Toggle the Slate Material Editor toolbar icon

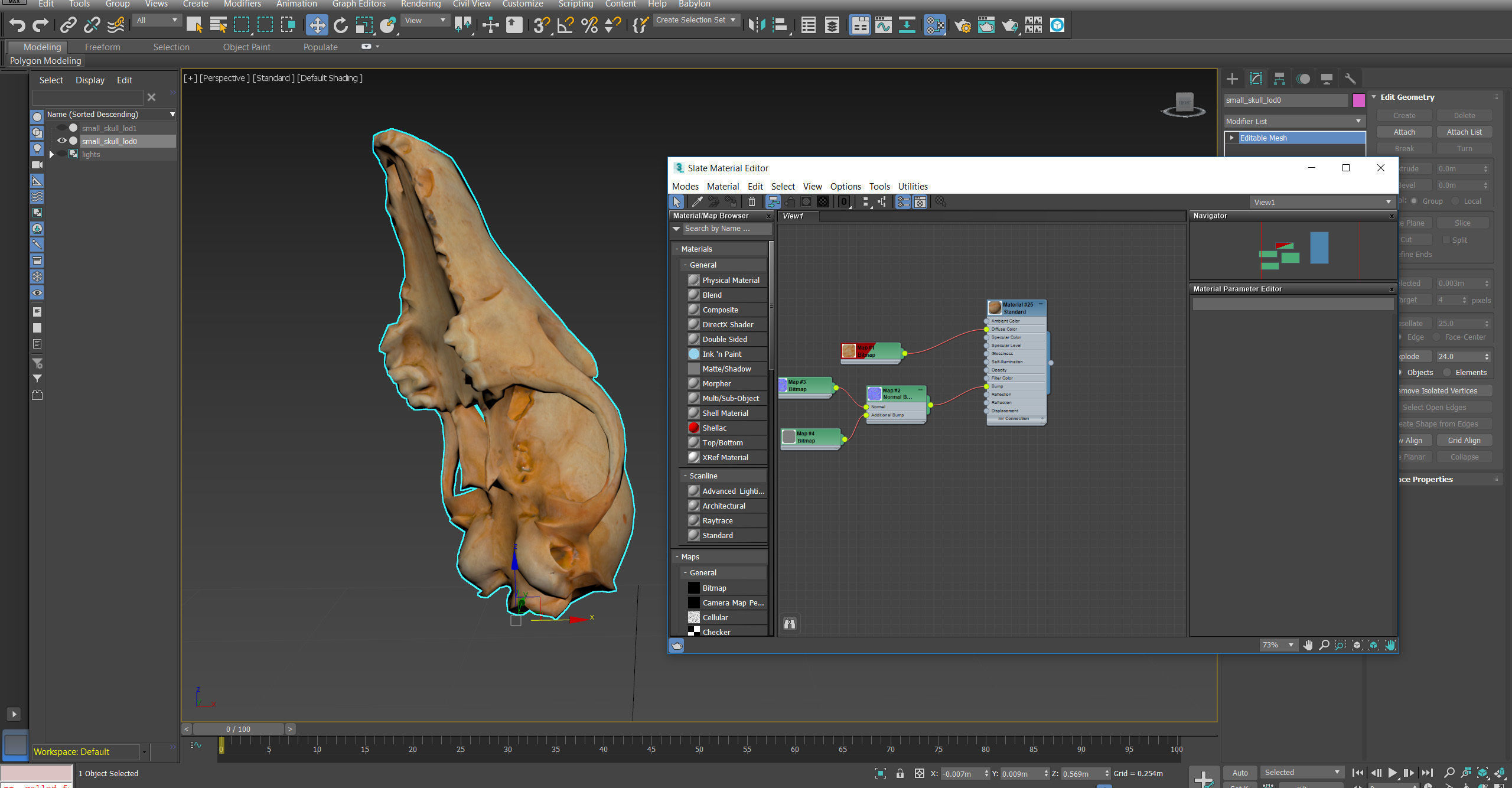(935, 25)
